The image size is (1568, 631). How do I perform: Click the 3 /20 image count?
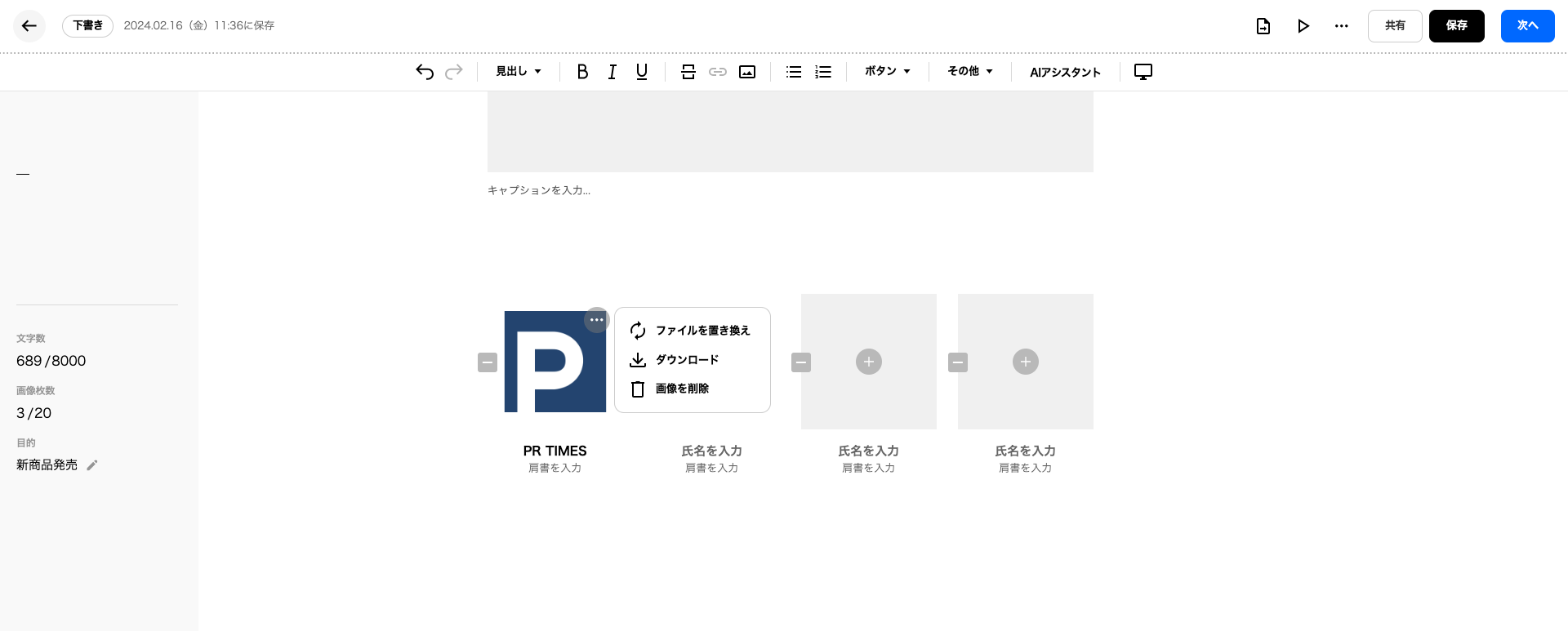click(33, 413)
